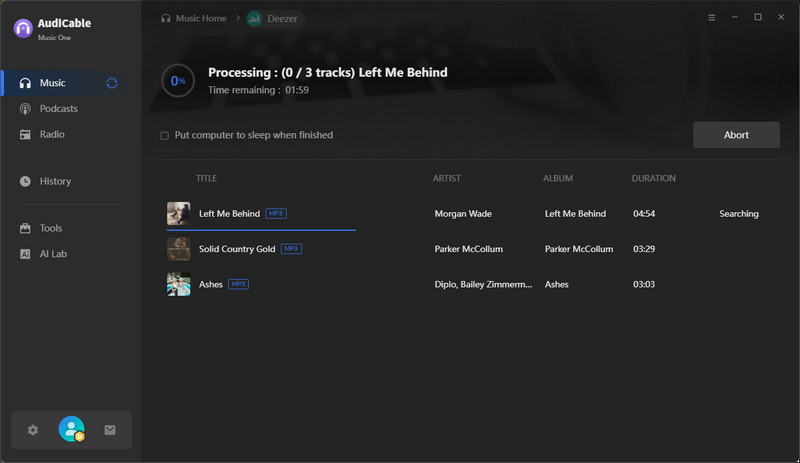
Task: Minimize the AudiCable window
Action: click(x=735, y=17)
